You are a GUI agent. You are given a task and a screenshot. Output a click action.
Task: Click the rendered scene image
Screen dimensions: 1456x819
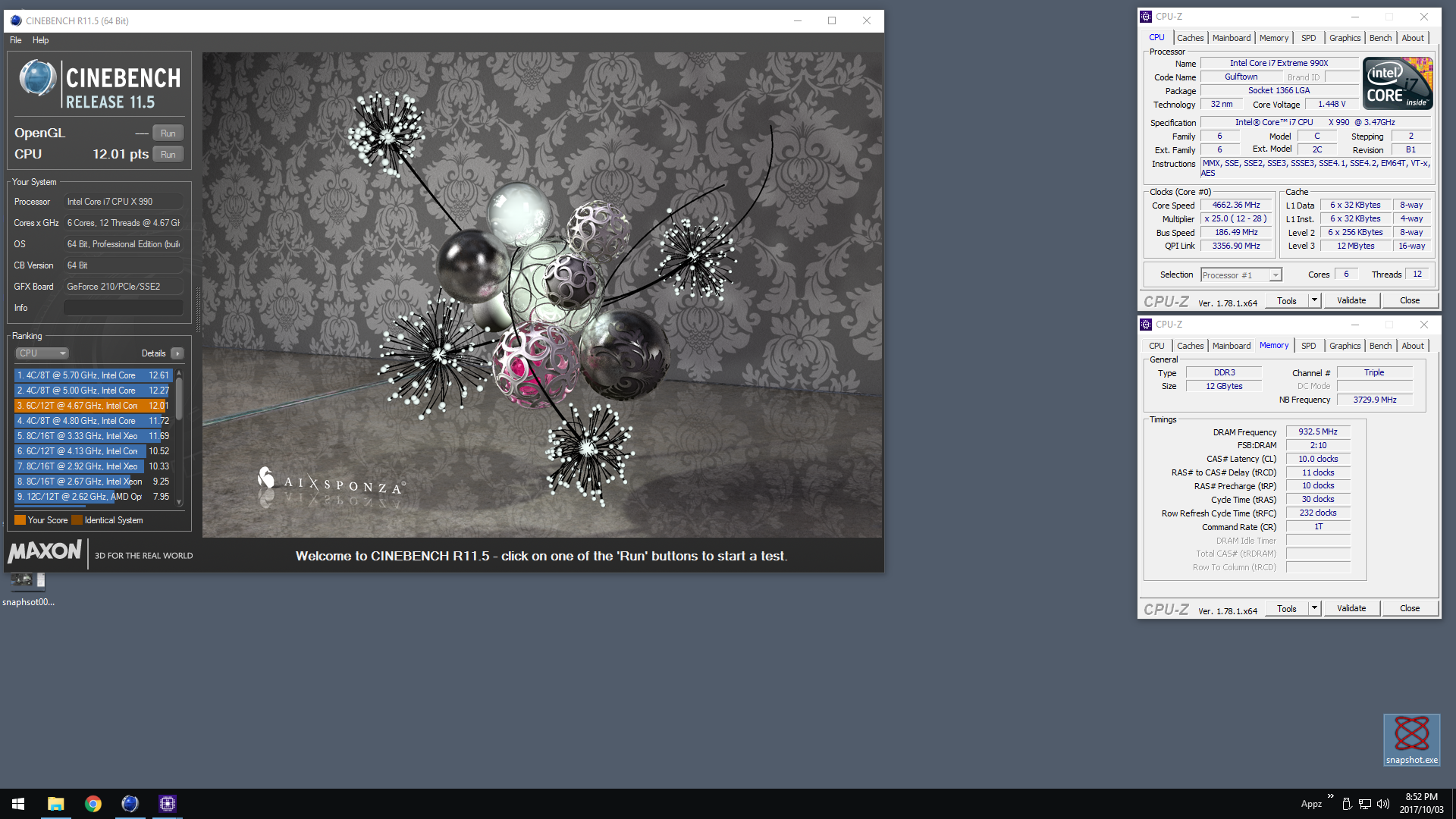point(542,295)
